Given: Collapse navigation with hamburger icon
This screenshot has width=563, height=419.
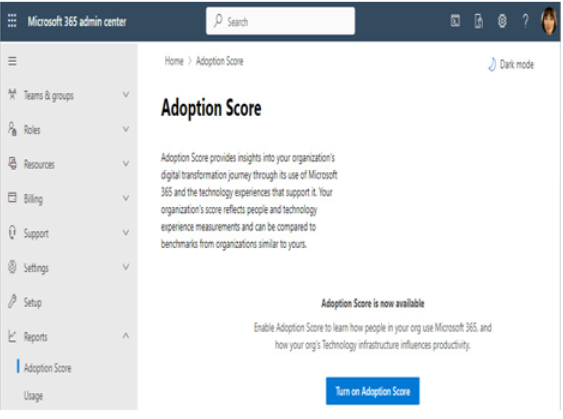Looking at the screenshot, I should click(12, 61).
